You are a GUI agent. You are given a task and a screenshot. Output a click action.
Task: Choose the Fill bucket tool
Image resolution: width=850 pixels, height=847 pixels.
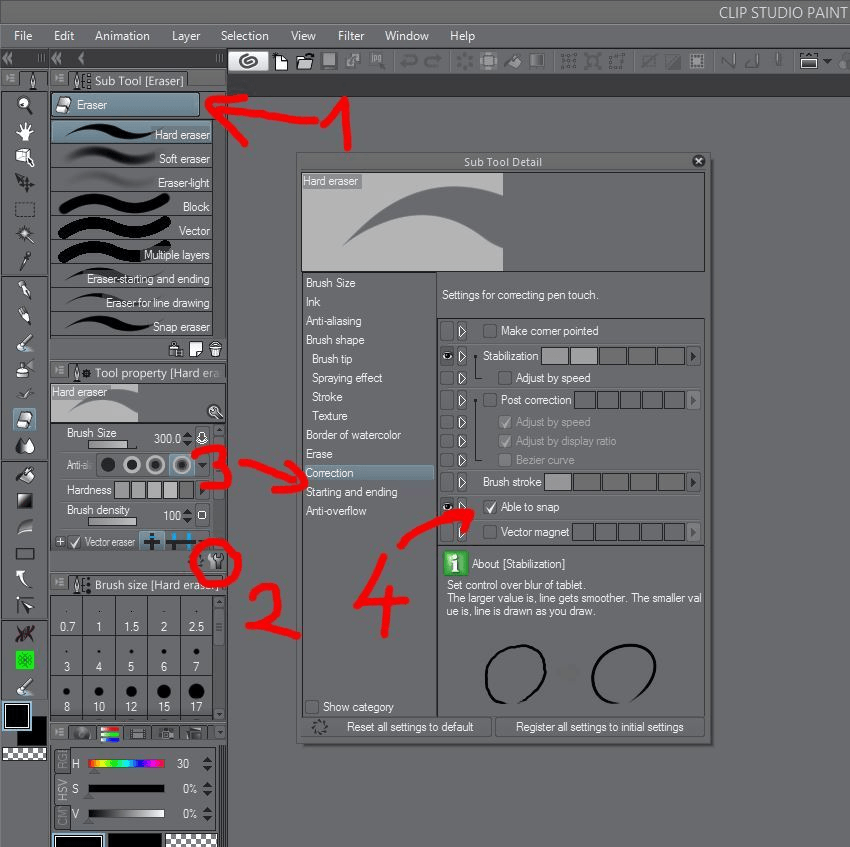[x=25, y=475]
